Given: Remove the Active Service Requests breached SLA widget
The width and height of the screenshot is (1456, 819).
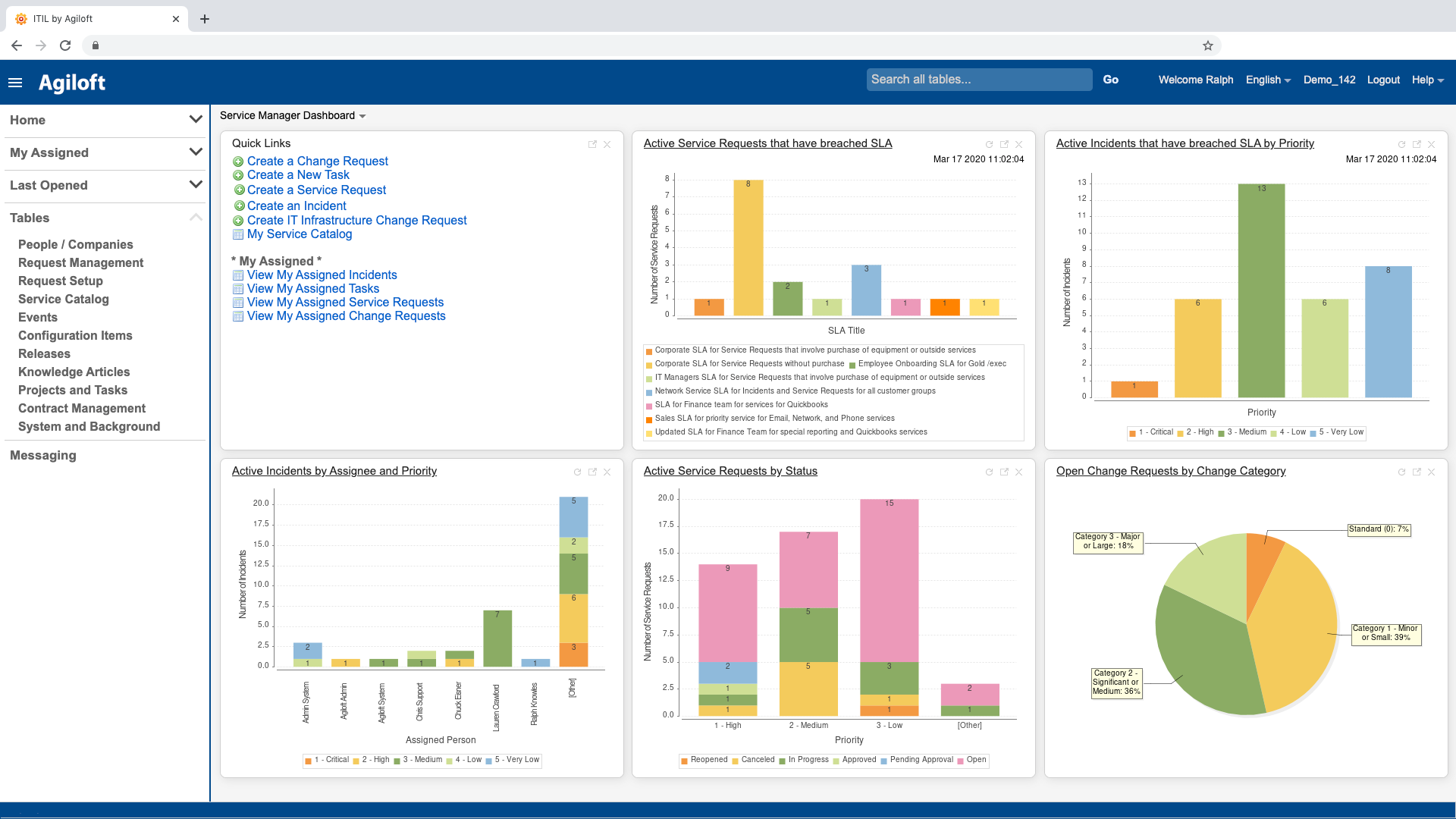Looking at the screenshot, I should tap(1019, 144).
